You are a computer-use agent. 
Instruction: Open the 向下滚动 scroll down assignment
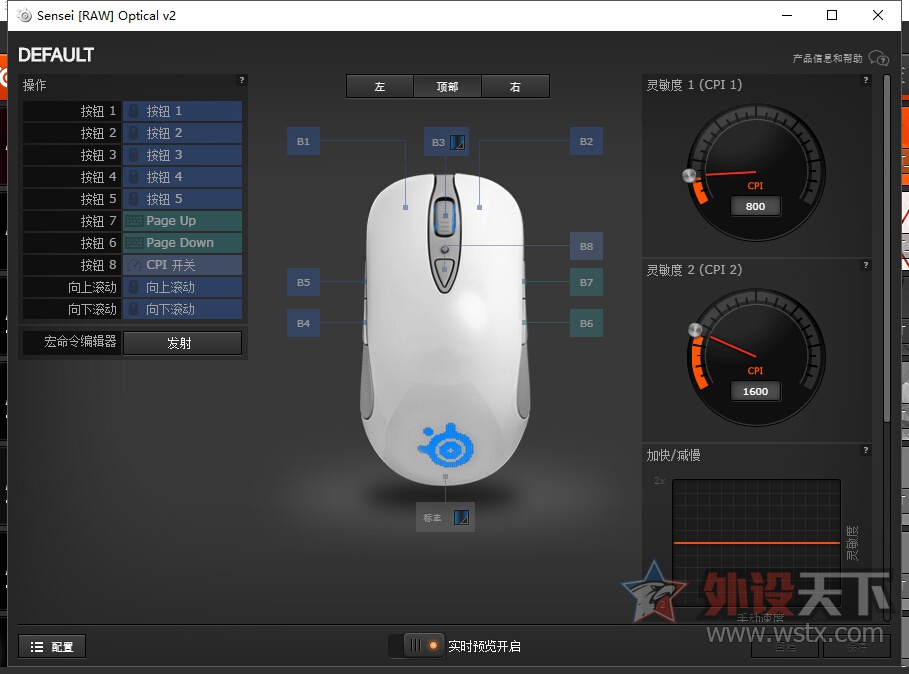click(182, 309)
